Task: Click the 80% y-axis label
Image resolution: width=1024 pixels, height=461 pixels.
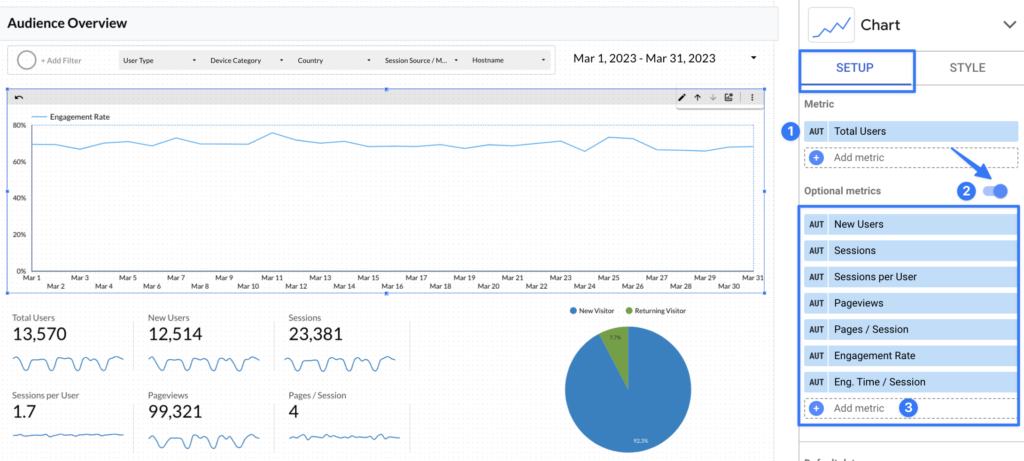Action: [x=19, y=125]
